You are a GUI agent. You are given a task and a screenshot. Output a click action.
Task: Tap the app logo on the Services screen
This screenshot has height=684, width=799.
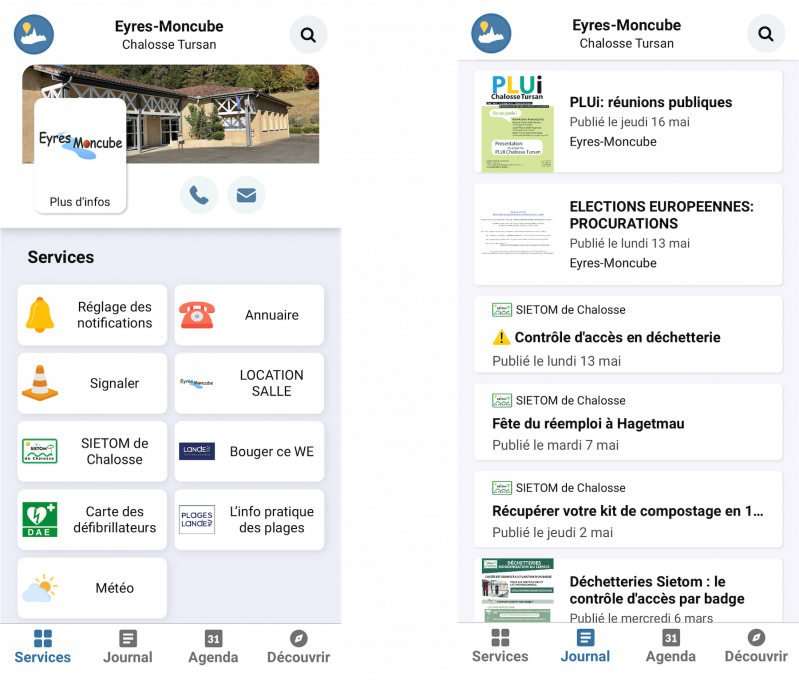pos(34,35)
